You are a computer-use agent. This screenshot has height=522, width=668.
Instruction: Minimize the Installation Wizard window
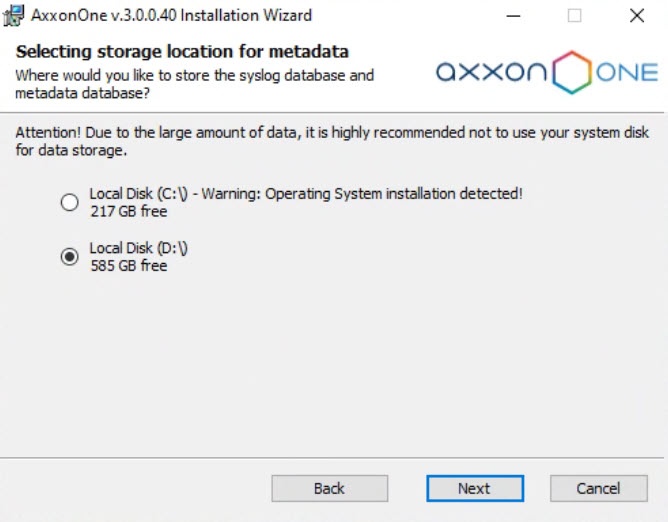coord(514,16)
